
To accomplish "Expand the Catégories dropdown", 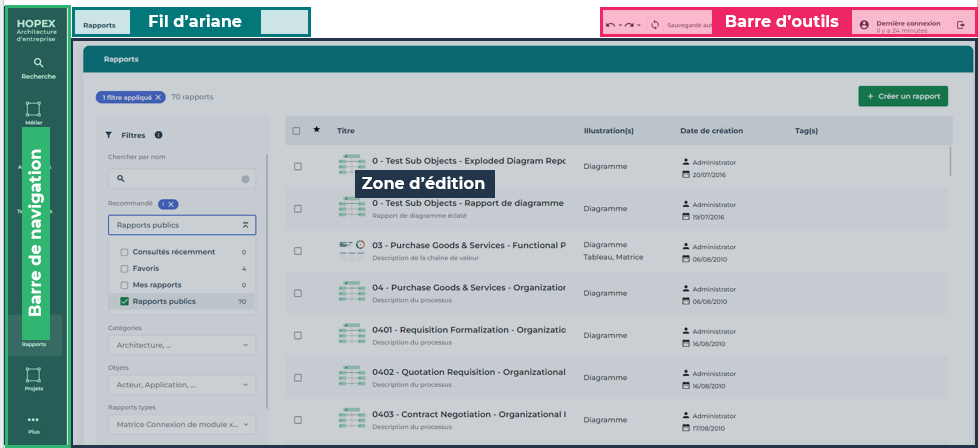I will (x=182, y=345).
